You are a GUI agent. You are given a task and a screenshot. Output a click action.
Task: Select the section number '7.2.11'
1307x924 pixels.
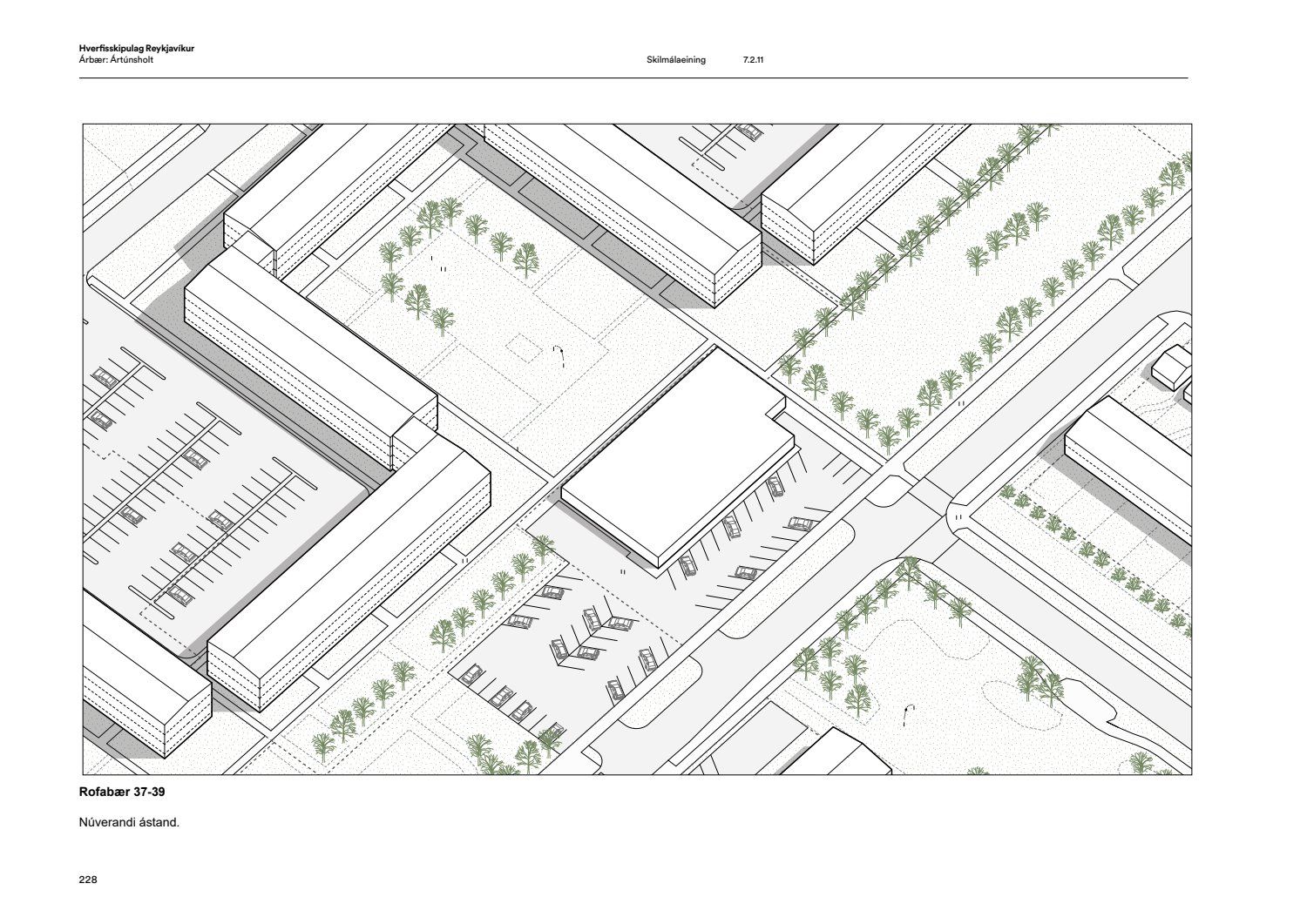753,61
